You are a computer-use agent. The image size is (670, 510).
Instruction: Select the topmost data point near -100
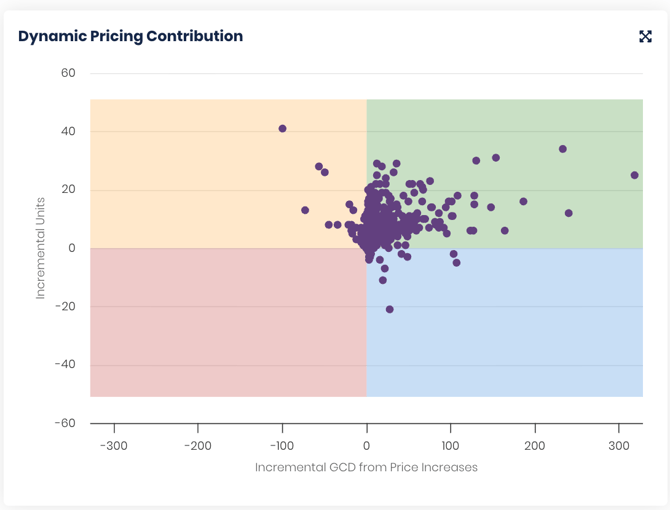283,129
